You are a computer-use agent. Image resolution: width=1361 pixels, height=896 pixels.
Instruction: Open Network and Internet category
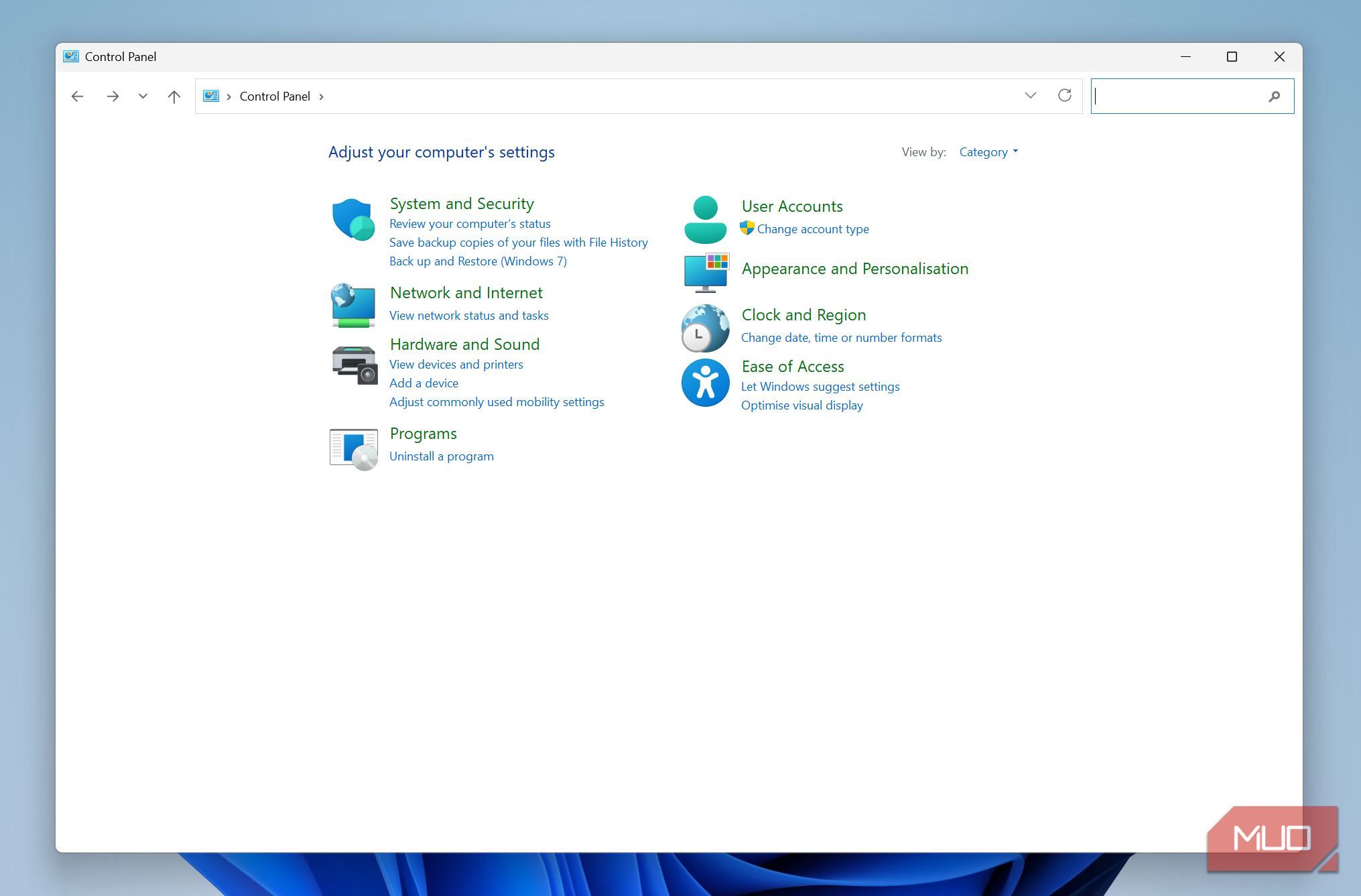pos(466,293)
